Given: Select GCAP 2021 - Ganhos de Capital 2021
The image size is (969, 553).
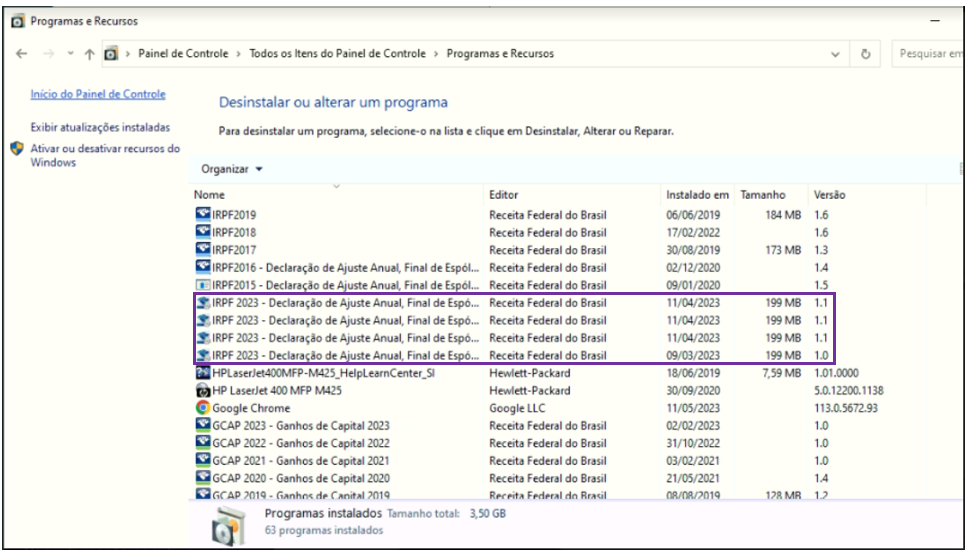Looking at the screenshot, I should [x=301, y=460].
